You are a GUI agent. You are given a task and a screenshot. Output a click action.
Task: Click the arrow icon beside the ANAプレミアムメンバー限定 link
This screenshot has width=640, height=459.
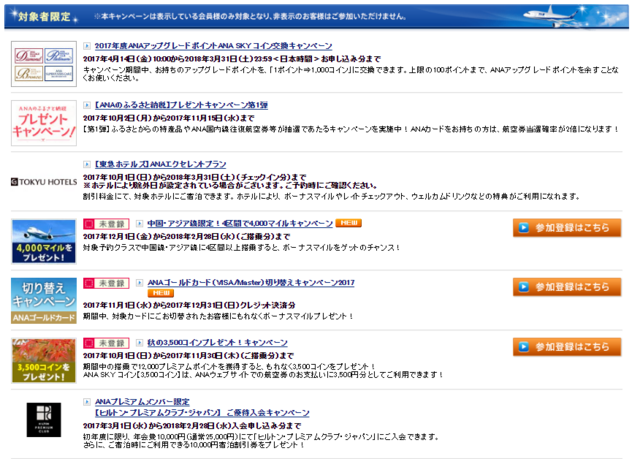[87, 402]
